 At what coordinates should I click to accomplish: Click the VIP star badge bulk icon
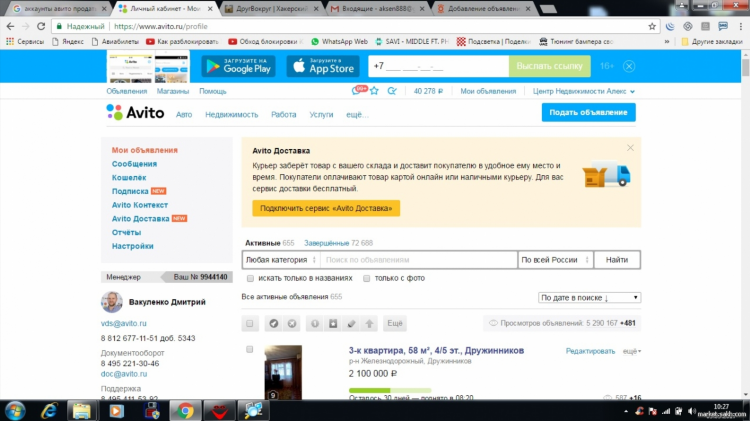[333, 324]
